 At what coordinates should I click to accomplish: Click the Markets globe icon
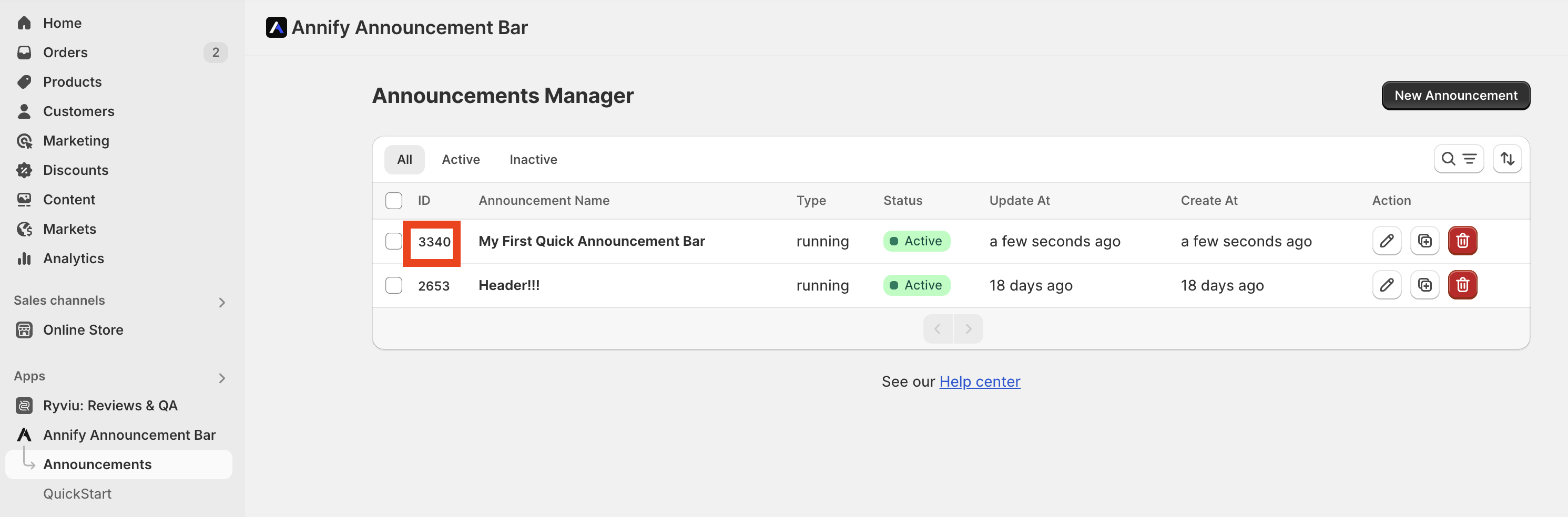pos(24,229)
